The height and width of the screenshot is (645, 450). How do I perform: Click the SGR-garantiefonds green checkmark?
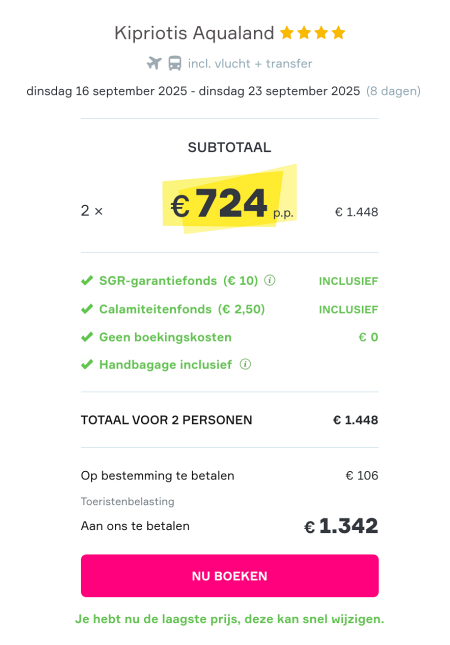click(87, 281)
